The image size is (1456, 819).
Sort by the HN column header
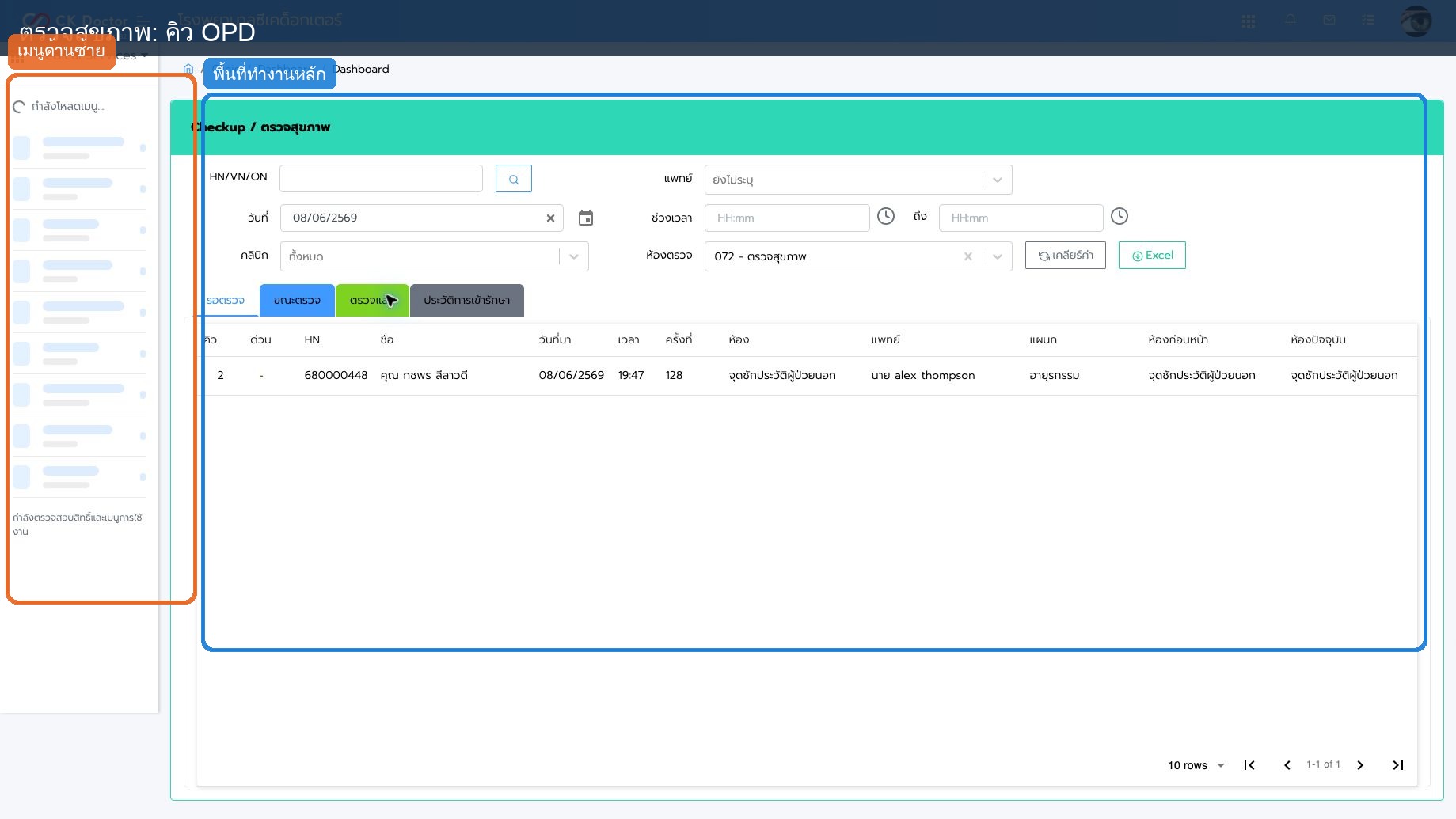312,339
